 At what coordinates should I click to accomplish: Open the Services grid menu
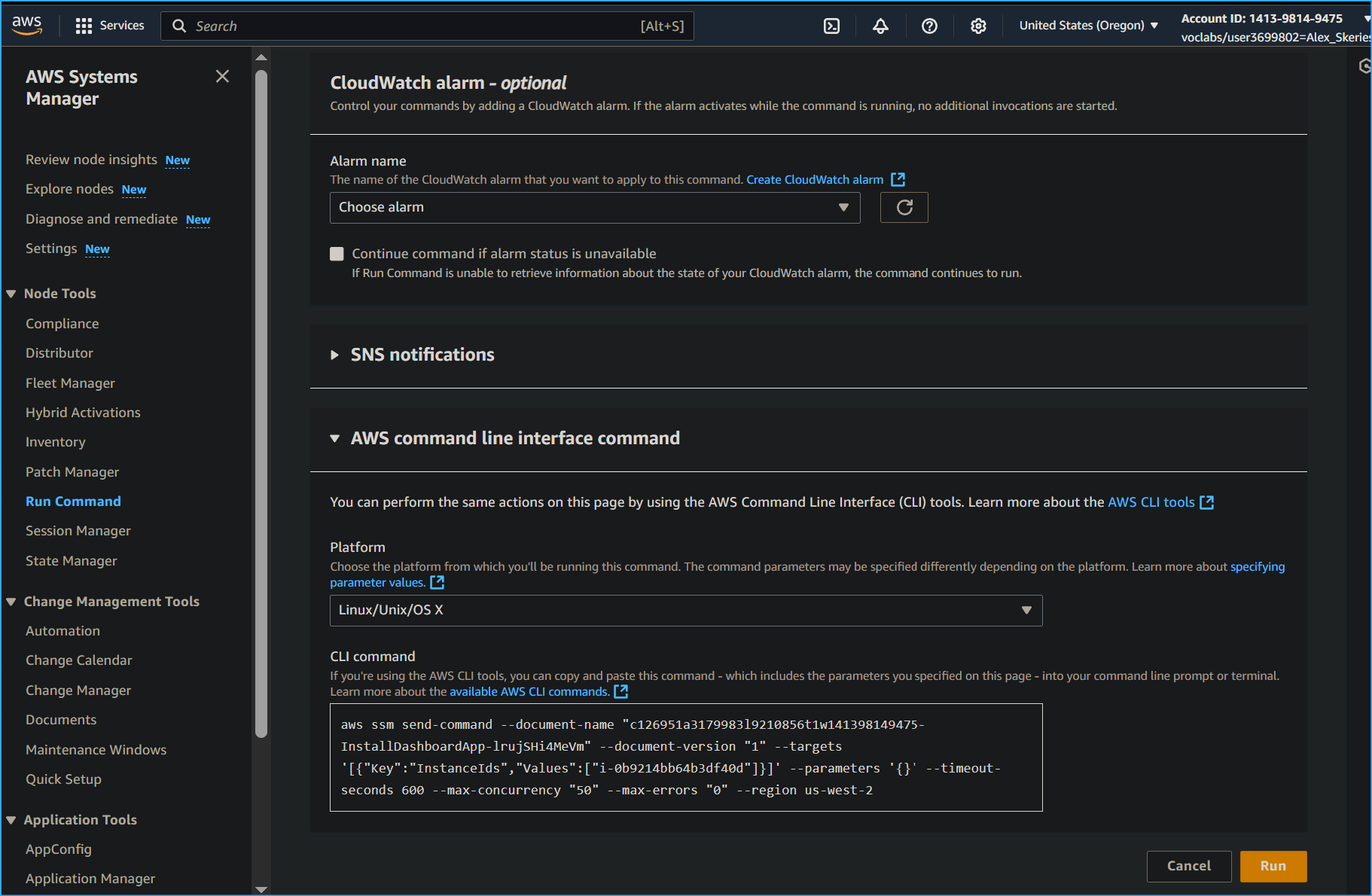coord(83,25)
